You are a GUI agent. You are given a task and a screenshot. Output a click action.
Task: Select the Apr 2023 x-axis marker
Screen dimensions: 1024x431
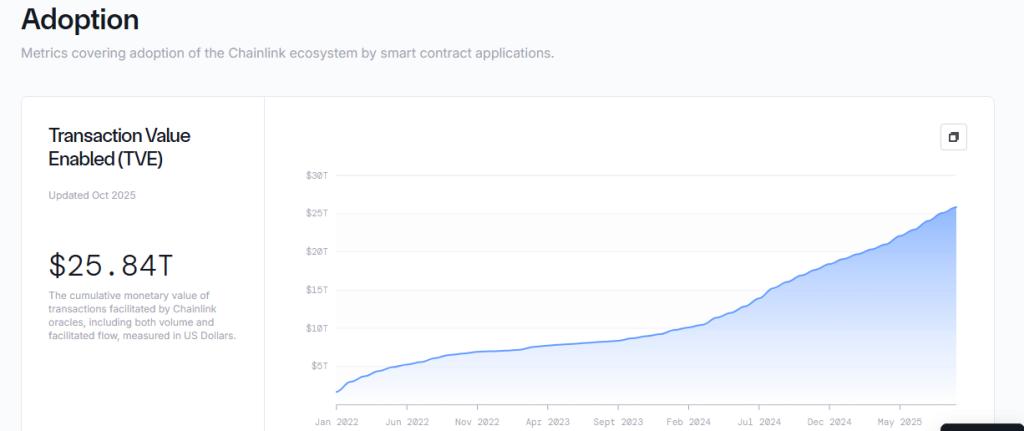coord(548,422)
